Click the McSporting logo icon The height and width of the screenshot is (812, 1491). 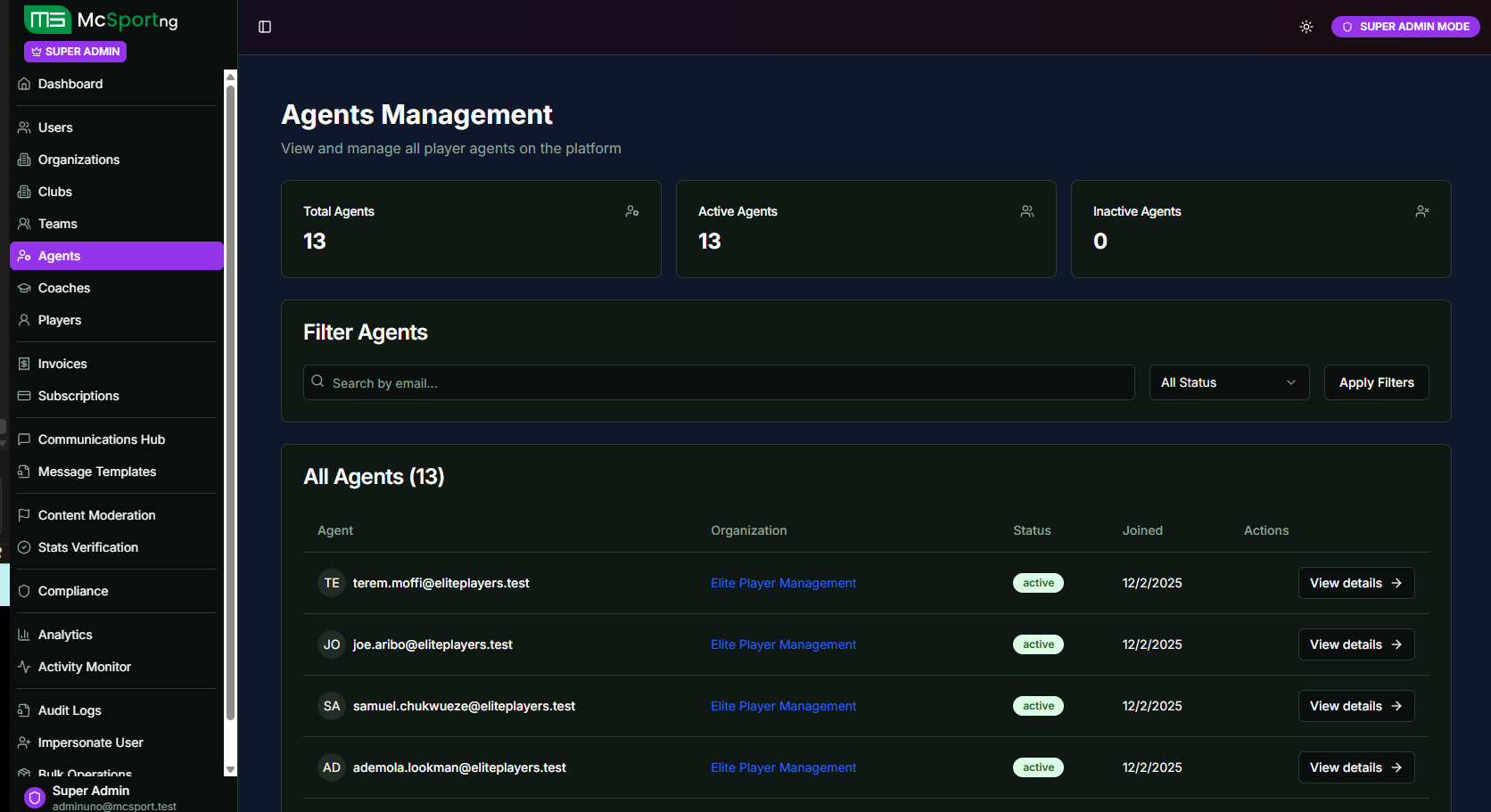(47, 20)
